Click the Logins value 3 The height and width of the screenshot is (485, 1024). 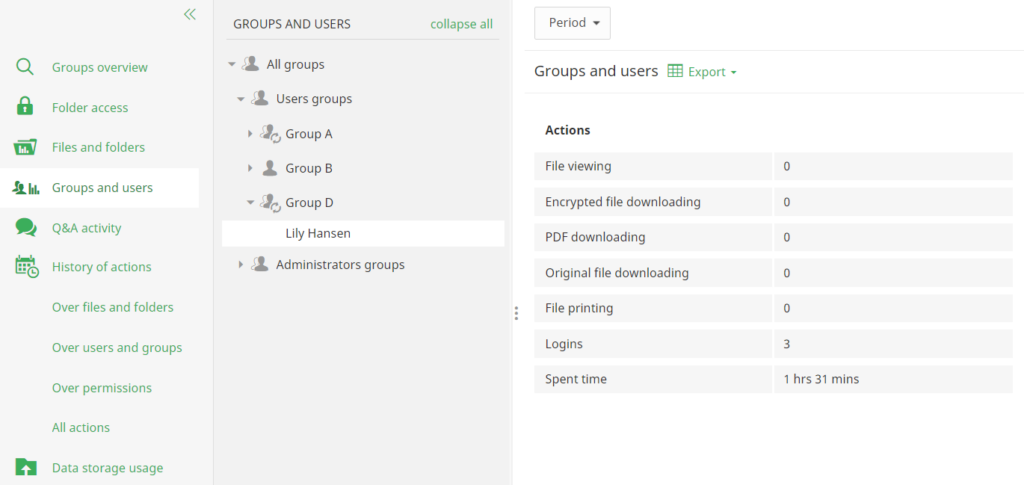pos(787,343)
